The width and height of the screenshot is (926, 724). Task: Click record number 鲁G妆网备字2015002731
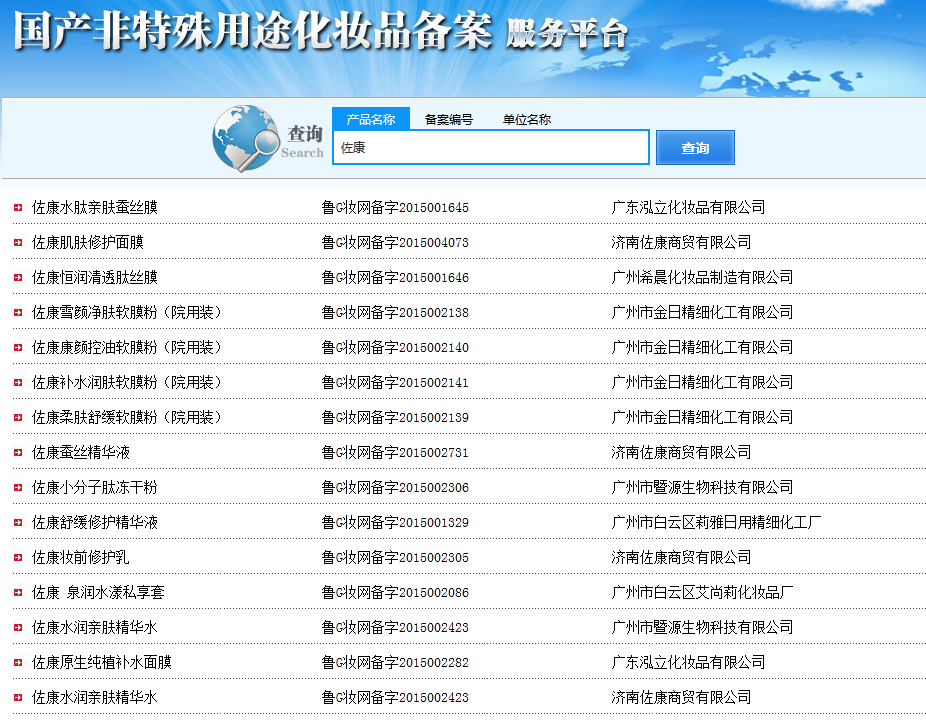pos(395,452)
